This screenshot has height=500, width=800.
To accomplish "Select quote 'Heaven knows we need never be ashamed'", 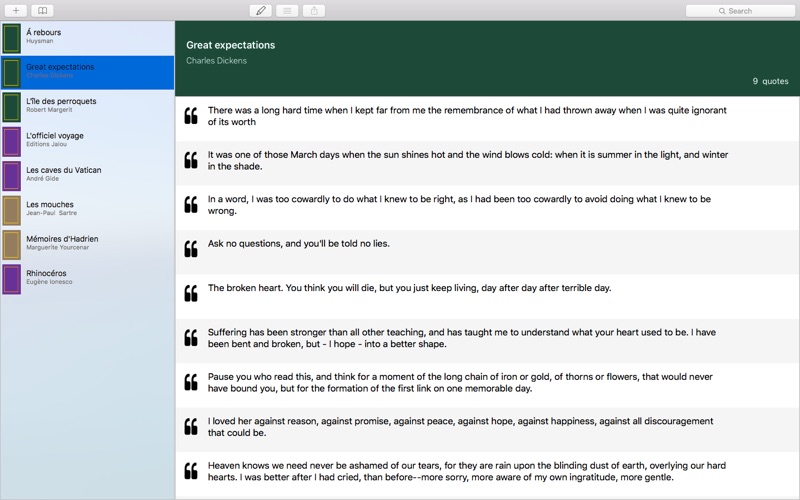I will pyautogui.click(x=467, y=471).
